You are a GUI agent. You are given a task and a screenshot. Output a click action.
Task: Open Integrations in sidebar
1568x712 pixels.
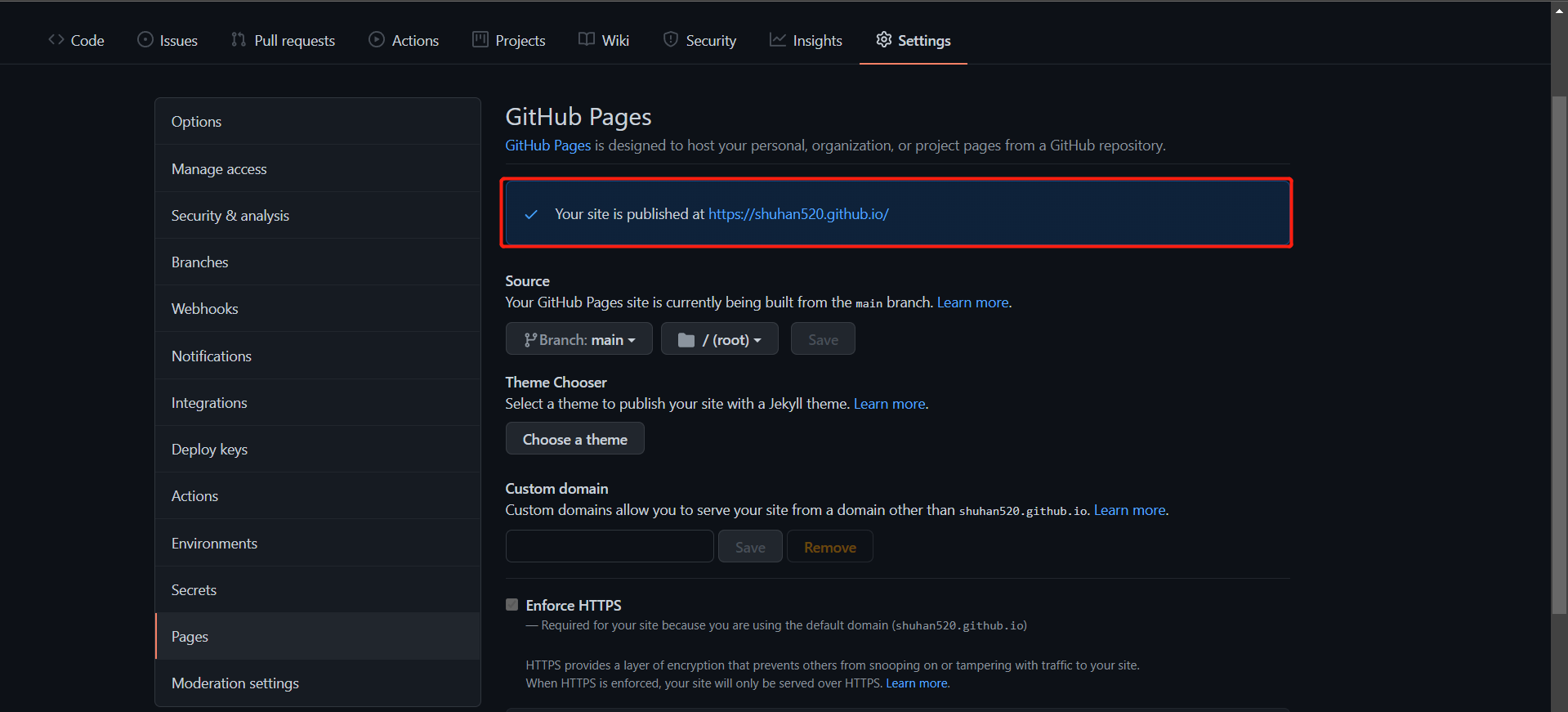point(318,402)
